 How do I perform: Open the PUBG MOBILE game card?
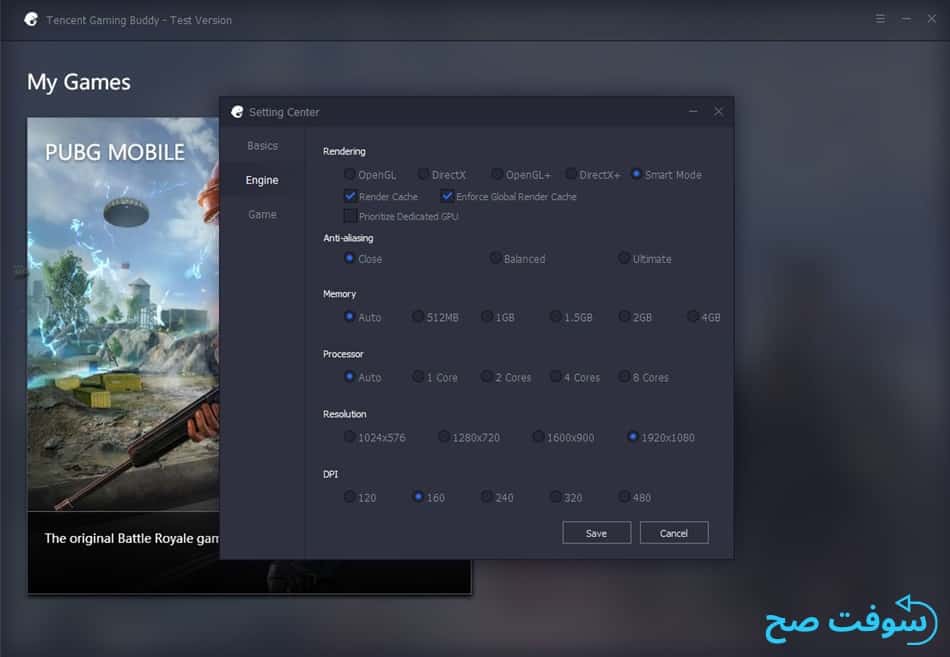coord(123,355)
